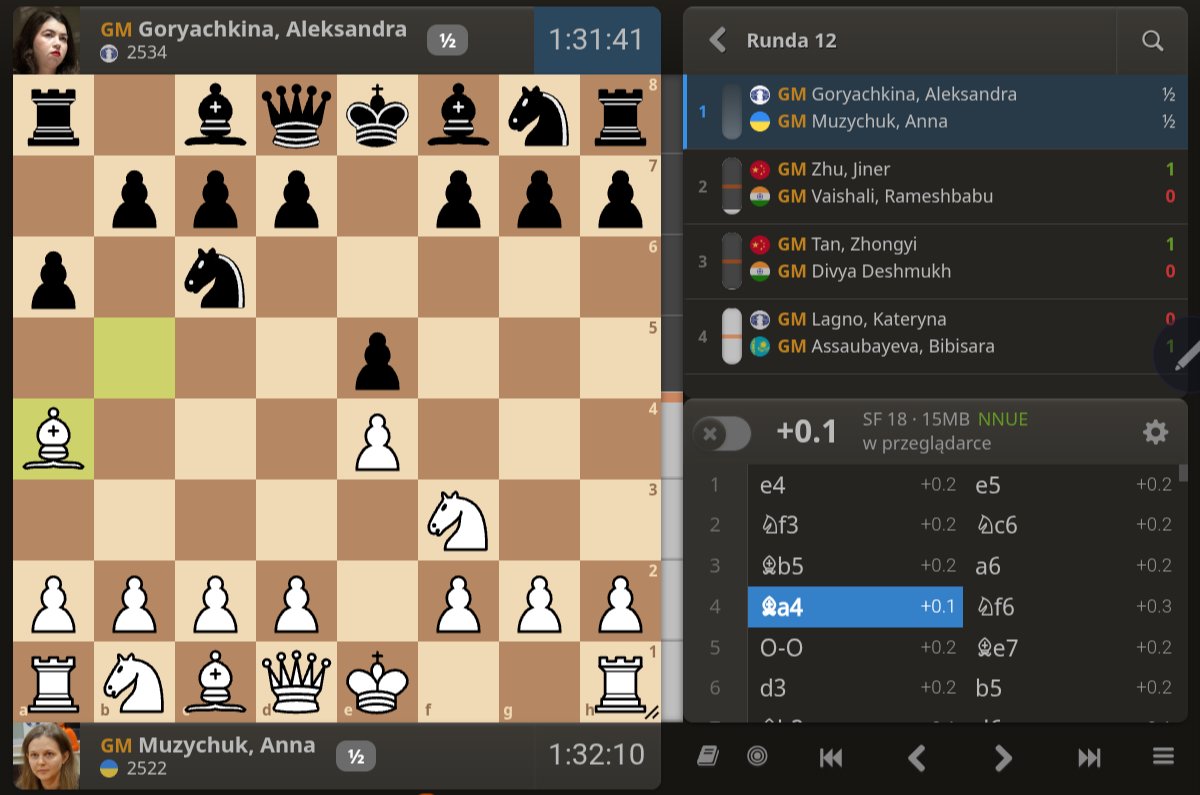Click black's move Be7 in move list

coord(1069,648)
